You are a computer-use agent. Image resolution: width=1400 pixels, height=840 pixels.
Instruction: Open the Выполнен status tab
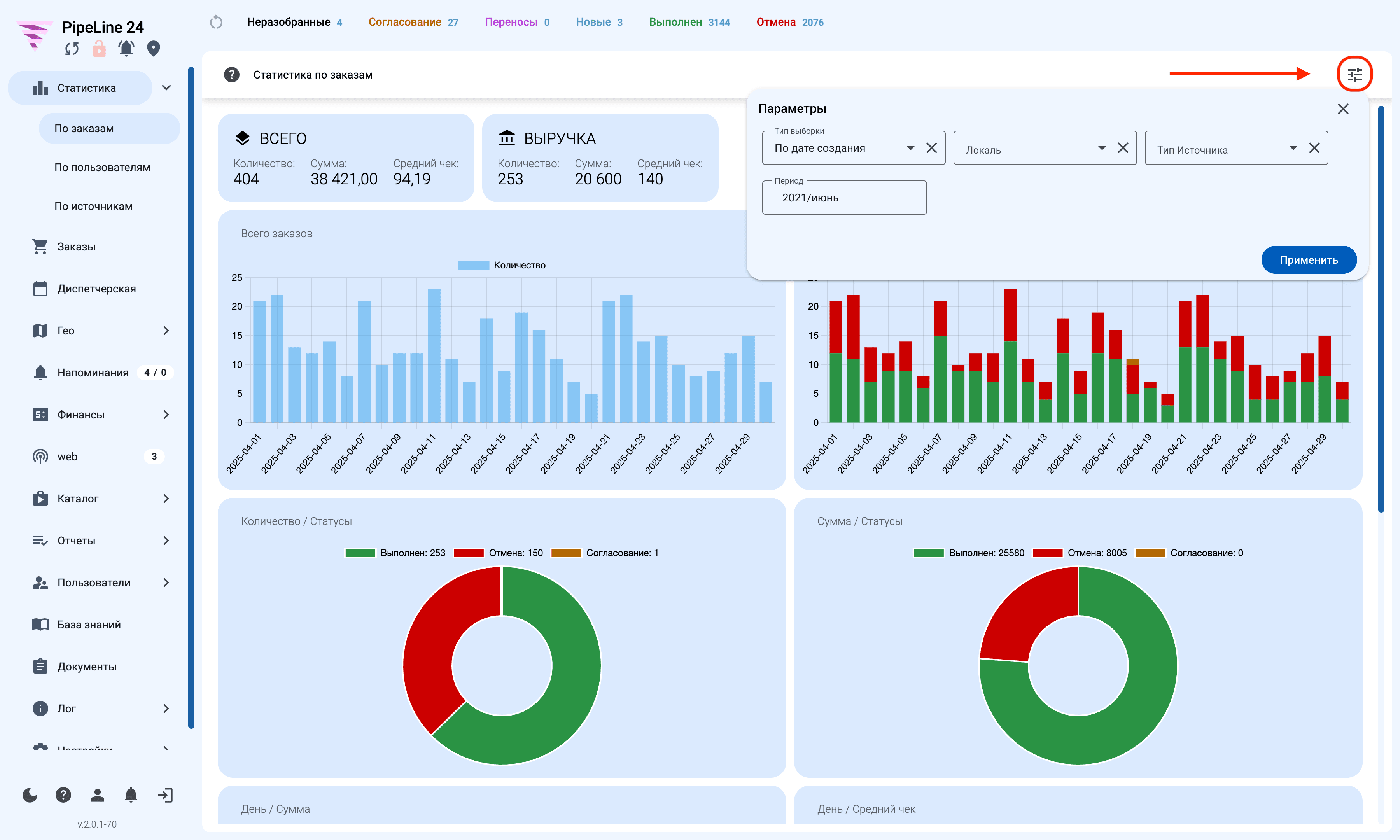coord(689,22)
